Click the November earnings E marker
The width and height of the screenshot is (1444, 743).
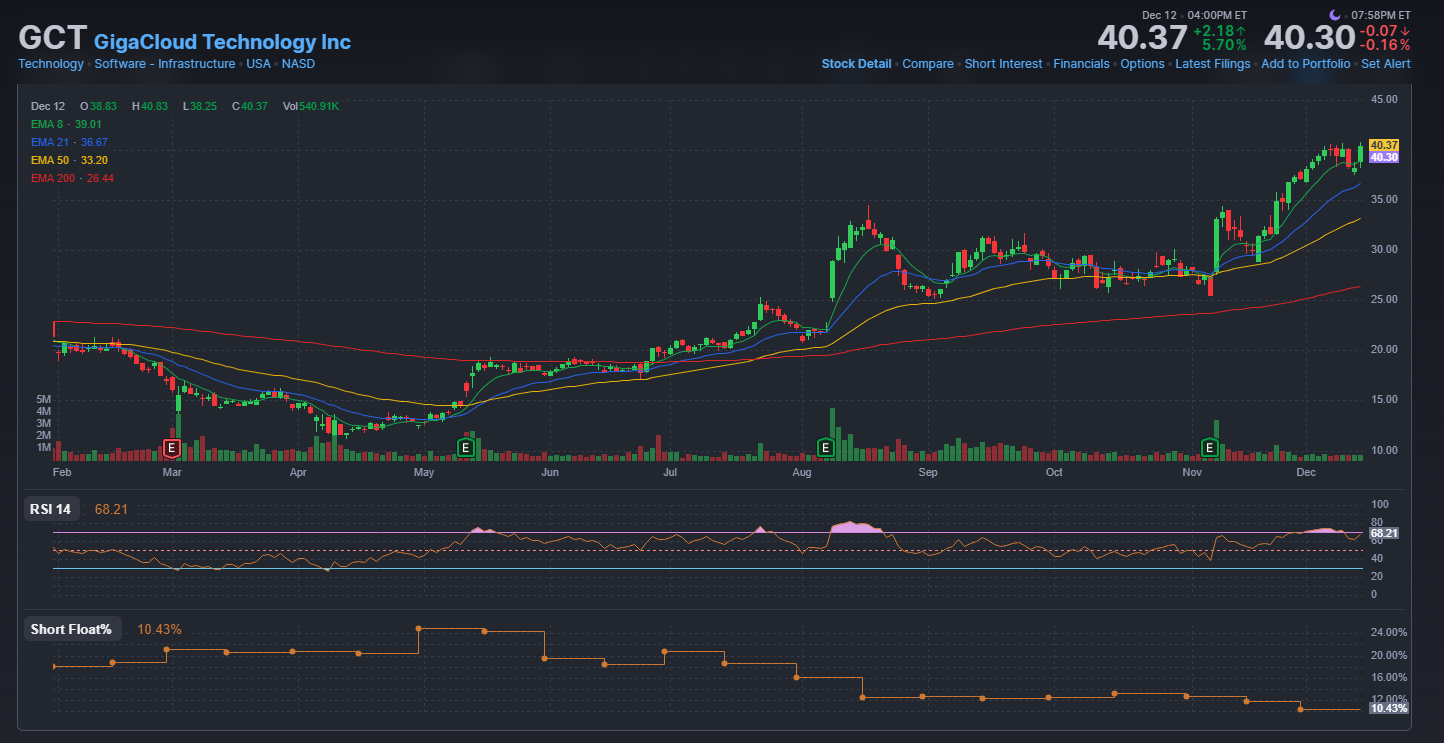1210,447
